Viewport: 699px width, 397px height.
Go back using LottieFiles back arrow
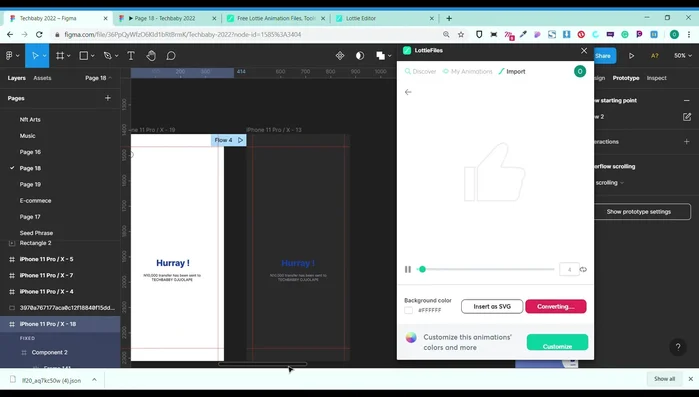(408, 92)
